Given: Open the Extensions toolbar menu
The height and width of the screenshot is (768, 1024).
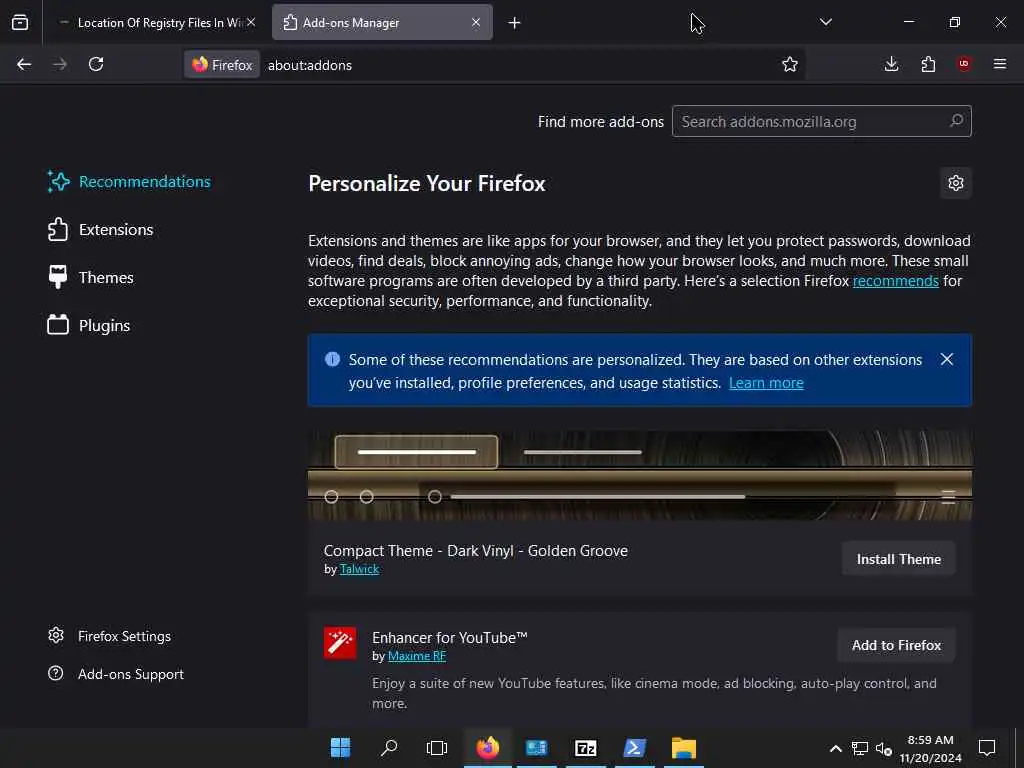Looking at the screenshot, I should point(928,64).
